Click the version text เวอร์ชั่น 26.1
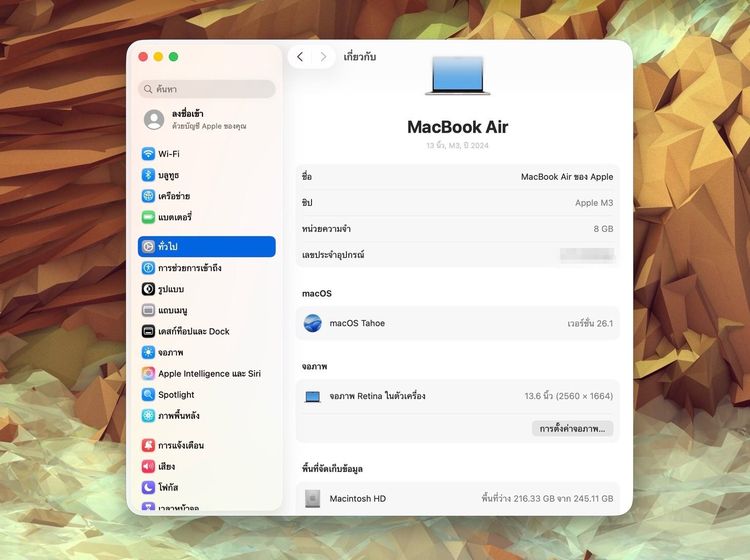The image size is (750, 560). click(590, 323)
